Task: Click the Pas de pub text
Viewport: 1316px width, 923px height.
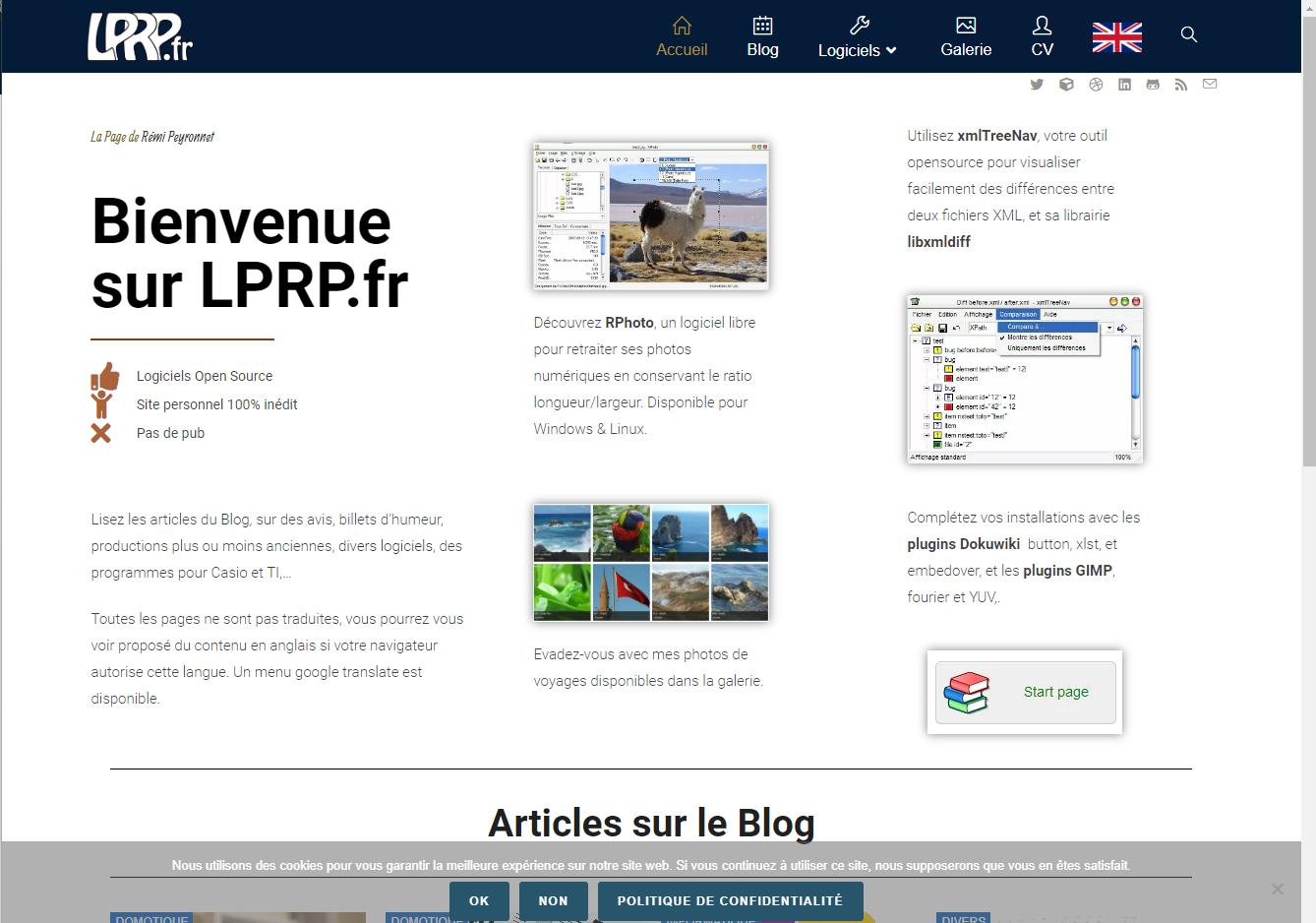Action: pos(170,433)
